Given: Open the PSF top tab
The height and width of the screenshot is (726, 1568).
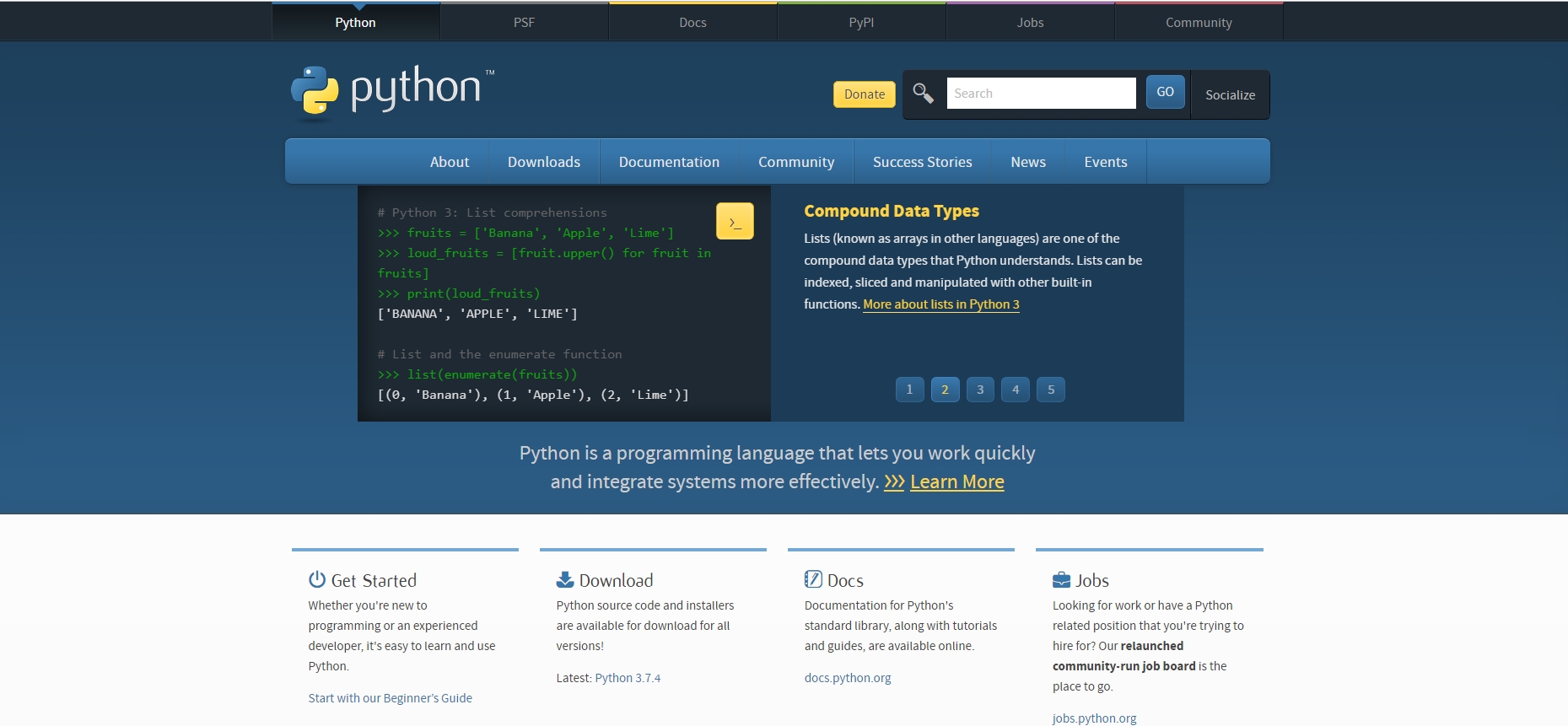Looking at the screenshot, I should click(524, 22).
